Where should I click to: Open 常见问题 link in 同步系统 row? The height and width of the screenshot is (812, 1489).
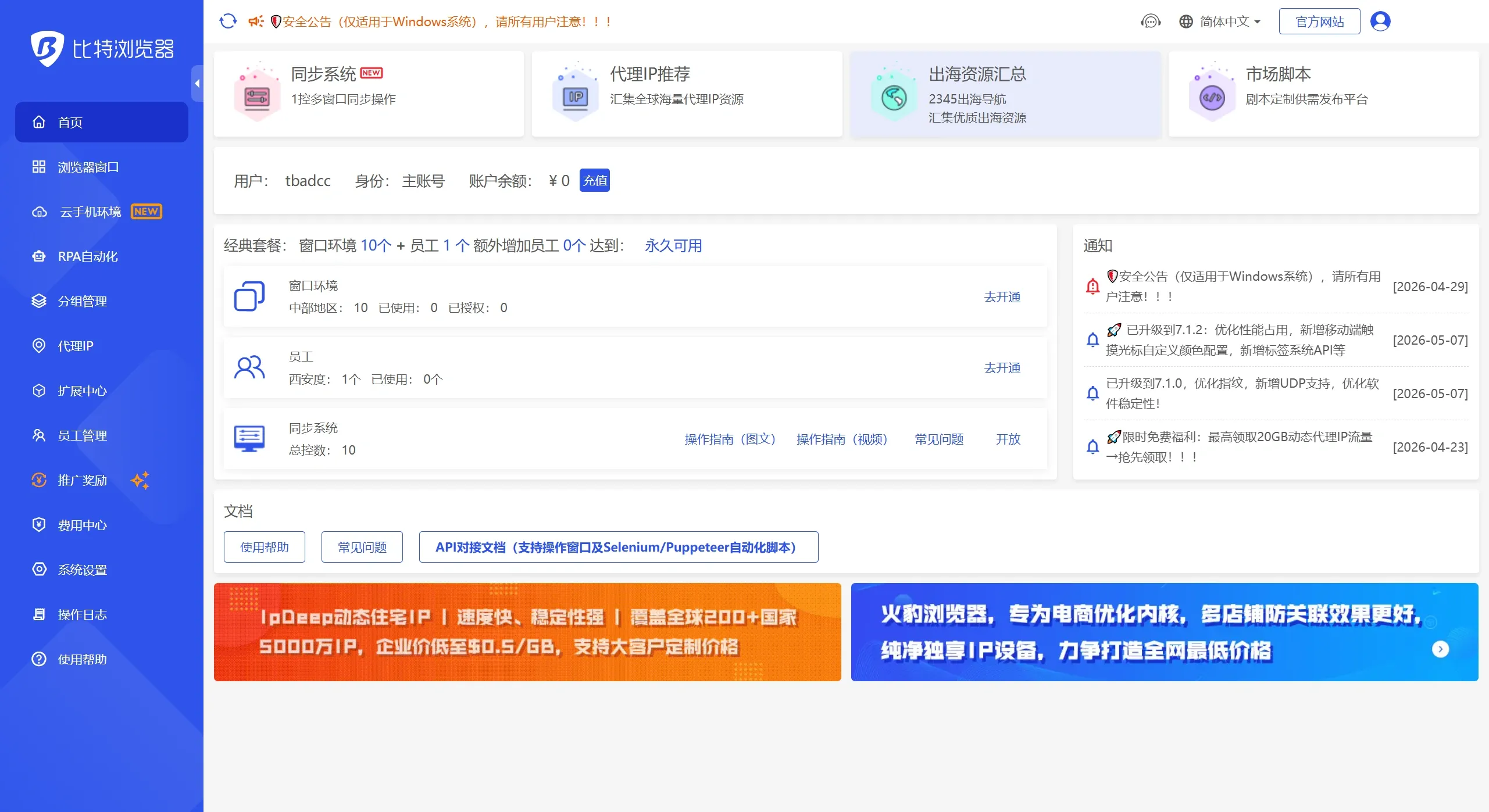(939, 439)
